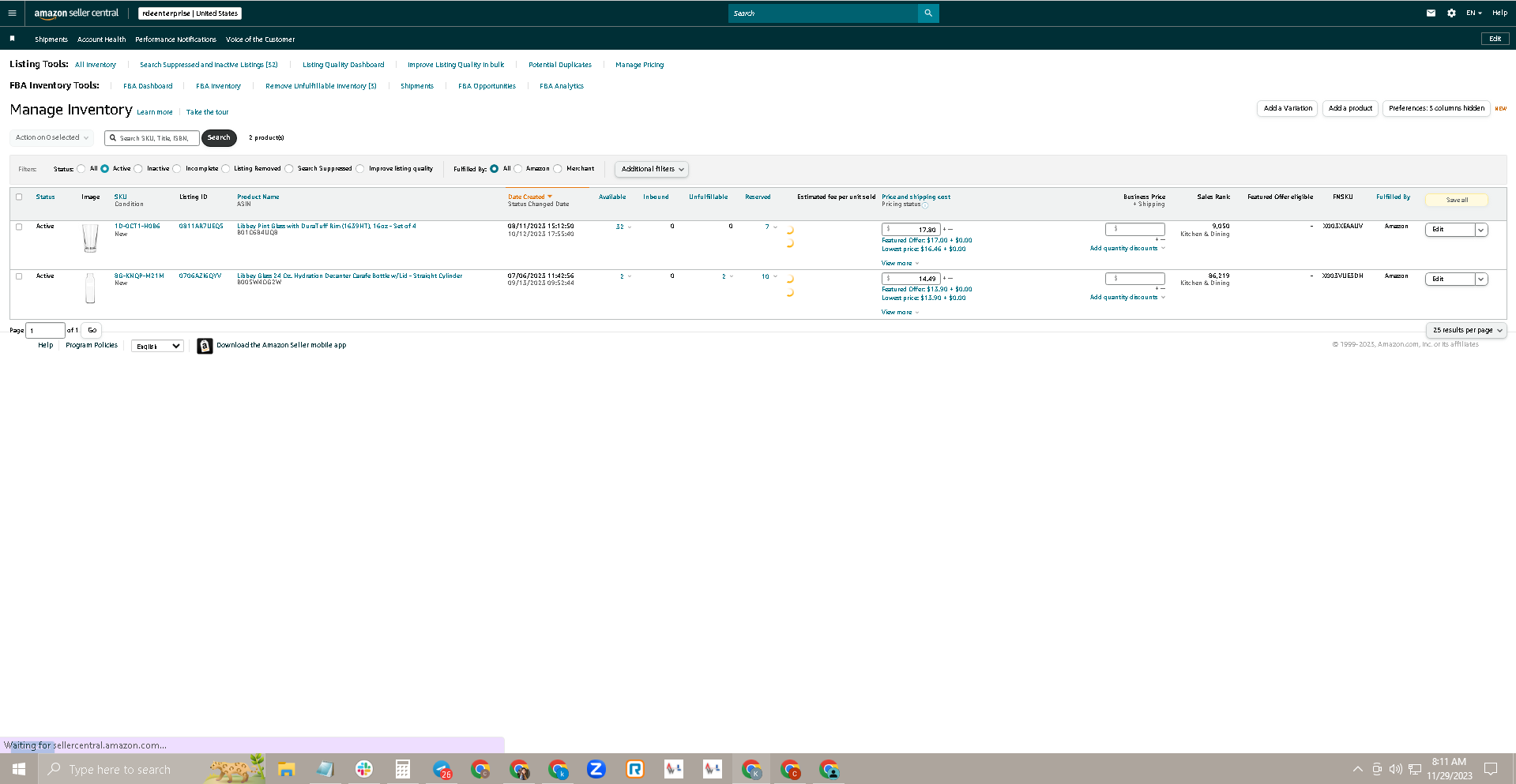Click the volume speaker tray icon
The height and width of the screenshot is (784, 1516).
1395,769
